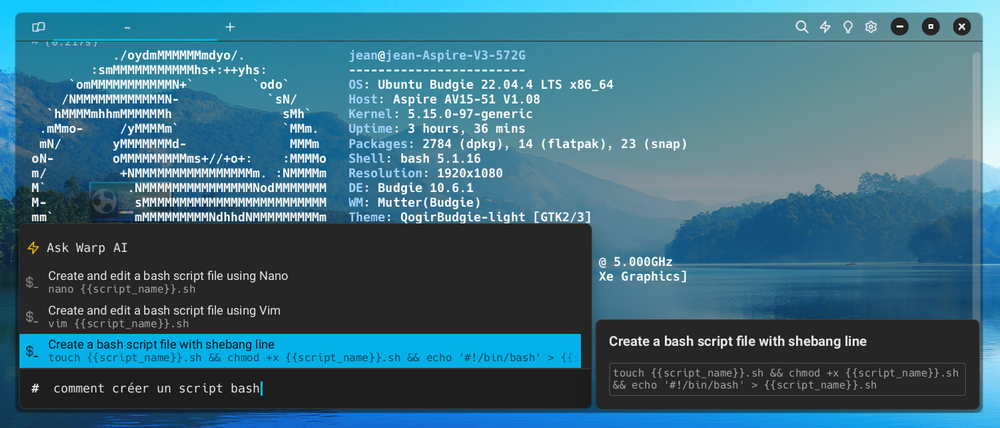Viewport: 1000px width, 428px height.
Task: Open the search magnifier icon
Action: click(802, 27)
